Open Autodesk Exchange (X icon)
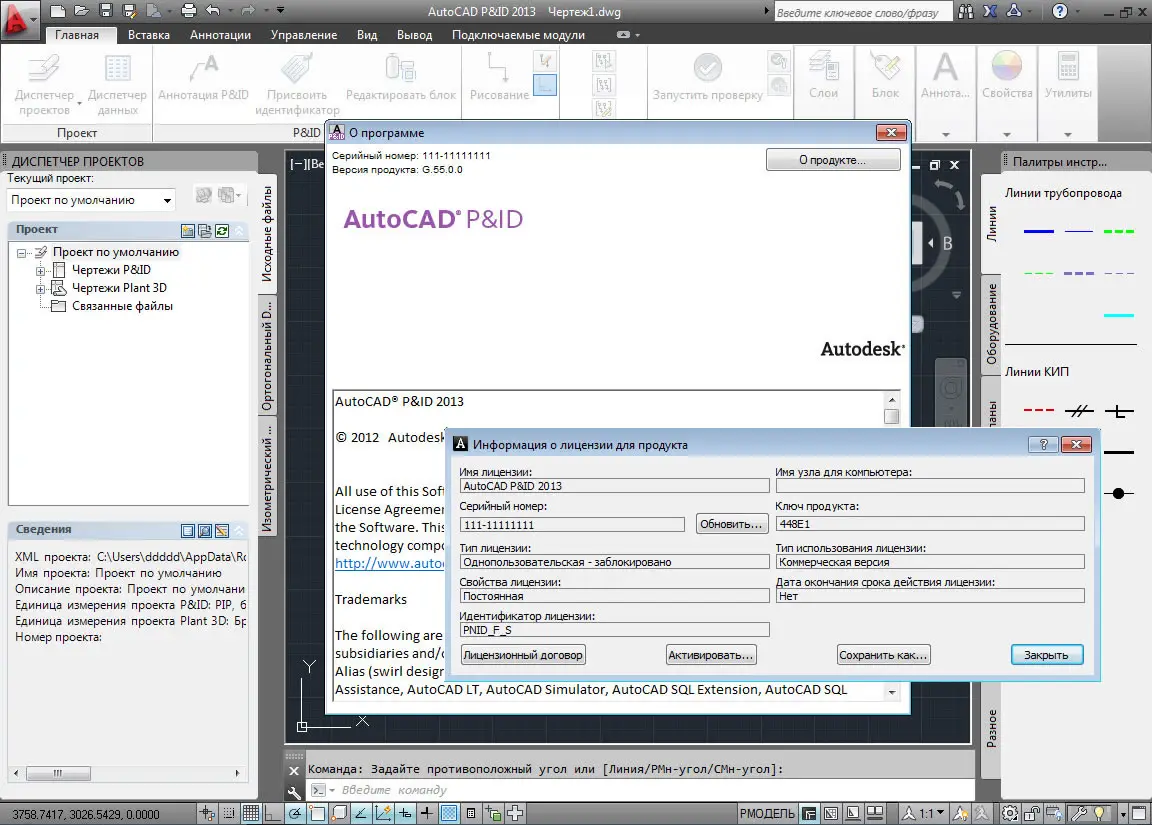Image resolution: width=1152 pixels, height=825 pixels. tap(990, 11)
